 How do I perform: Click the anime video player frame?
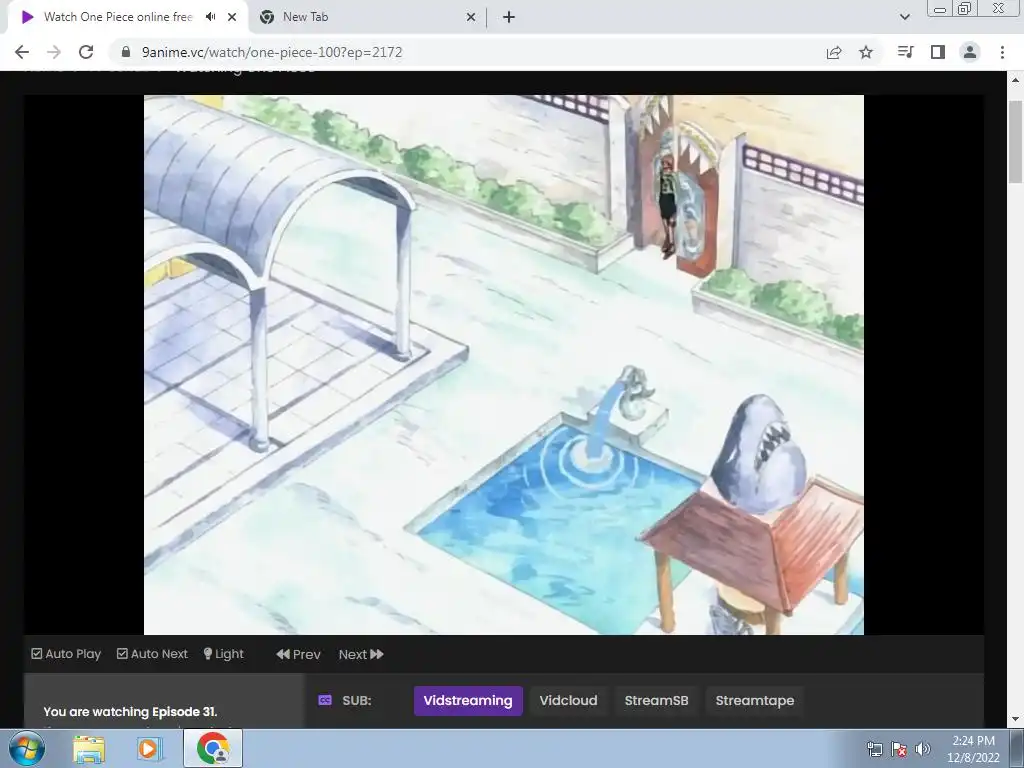coord(504,364)
